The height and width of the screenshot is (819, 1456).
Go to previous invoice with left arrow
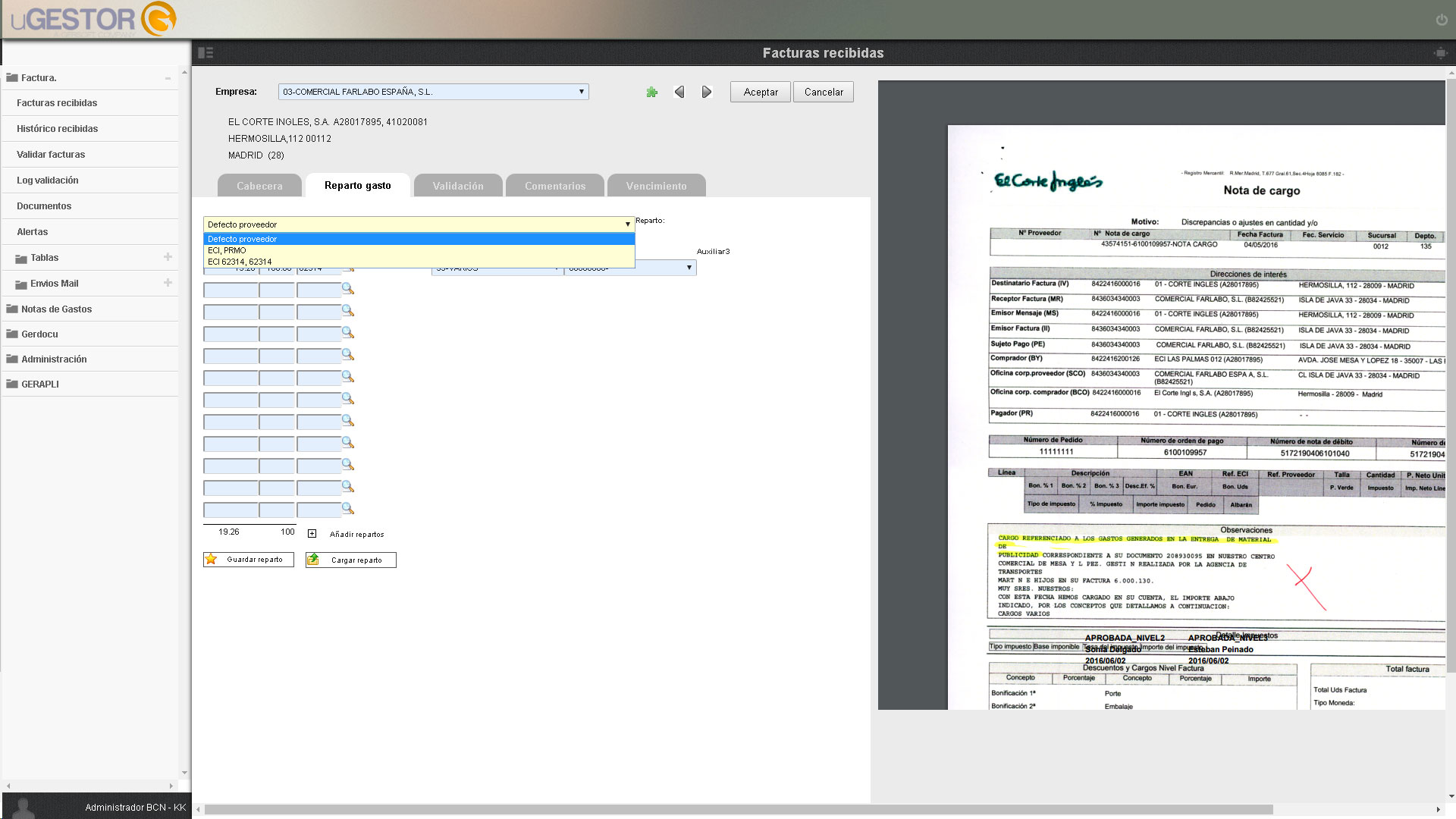[x=679, y=92]
